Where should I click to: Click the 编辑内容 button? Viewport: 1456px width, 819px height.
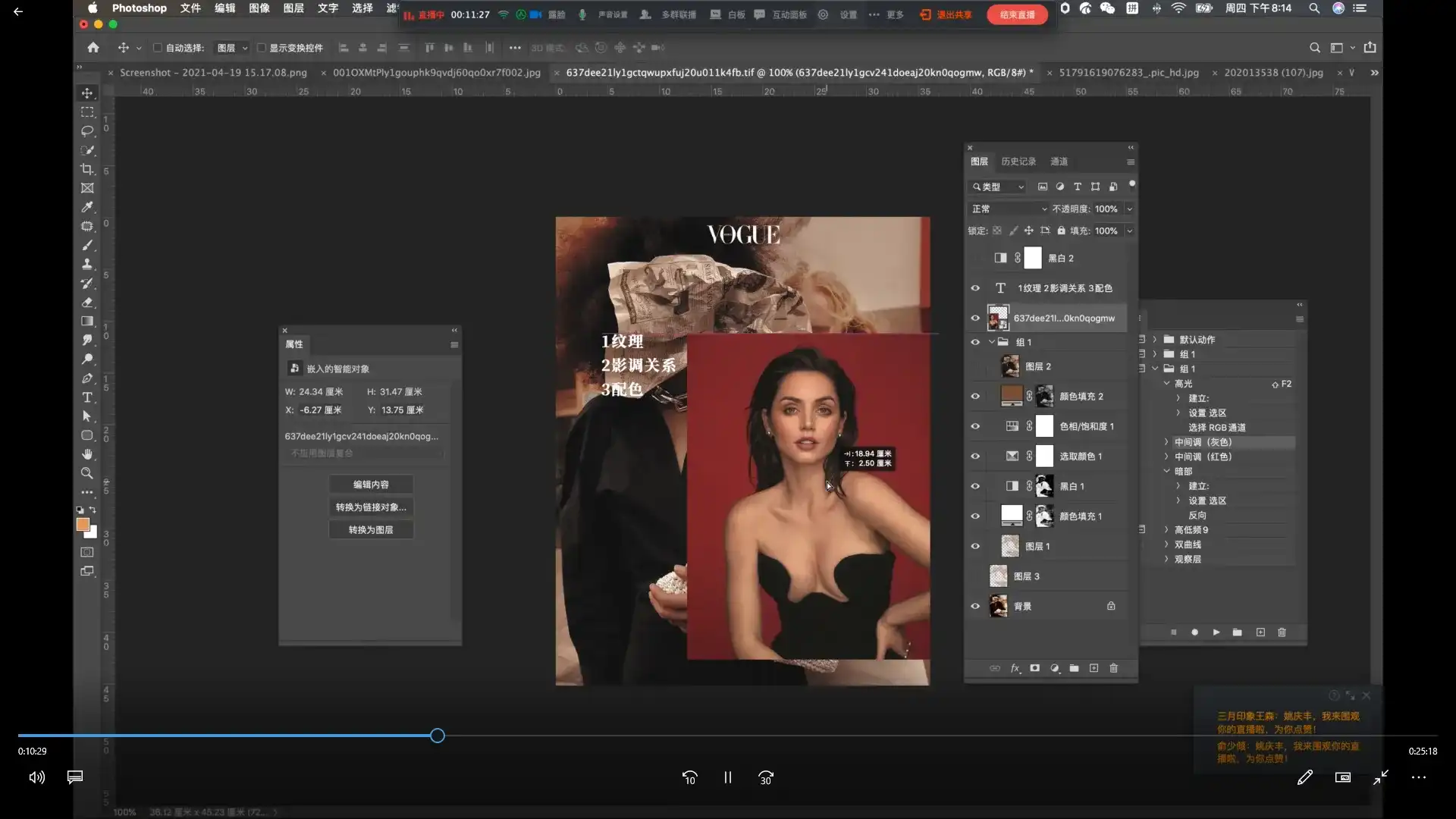click(x=371, y=485)
